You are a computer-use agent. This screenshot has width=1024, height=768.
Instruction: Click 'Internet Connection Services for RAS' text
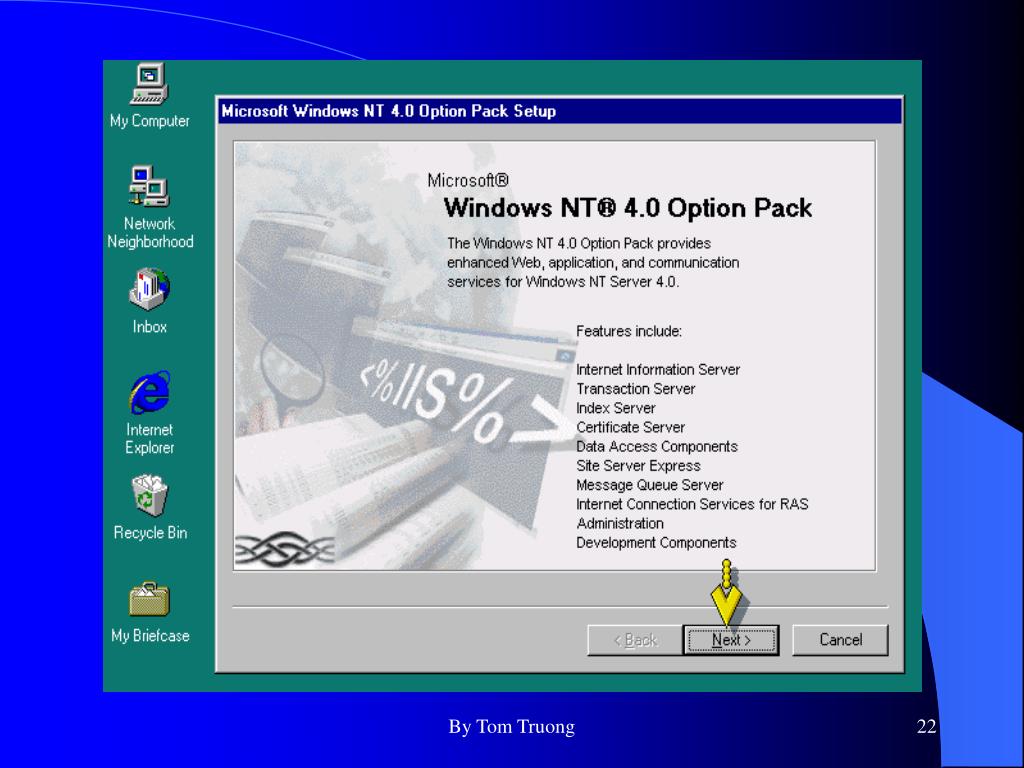(692, 504)
